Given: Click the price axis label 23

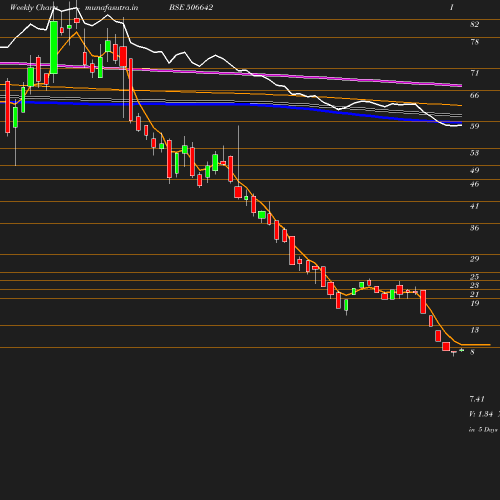Looking at the screenshot, I should tap(474, 285).
